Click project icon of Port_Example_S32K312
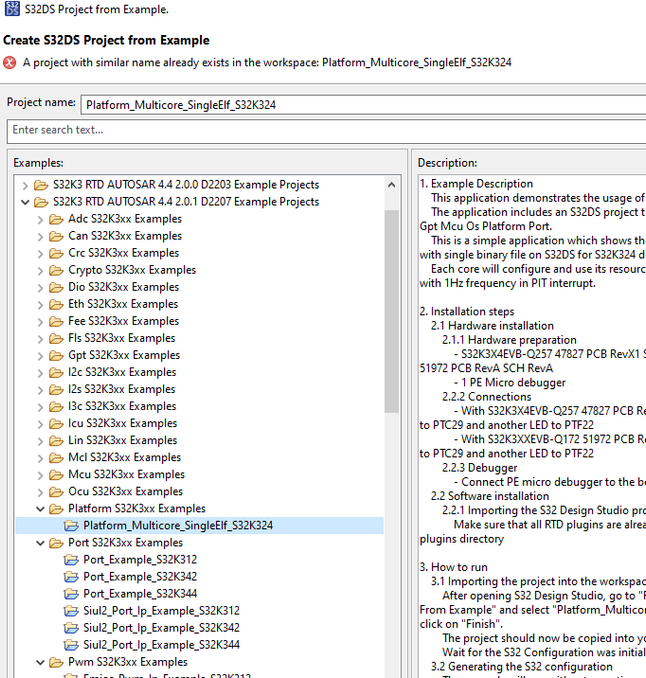Viewport: 646px width, 678px height. [71, 560]
